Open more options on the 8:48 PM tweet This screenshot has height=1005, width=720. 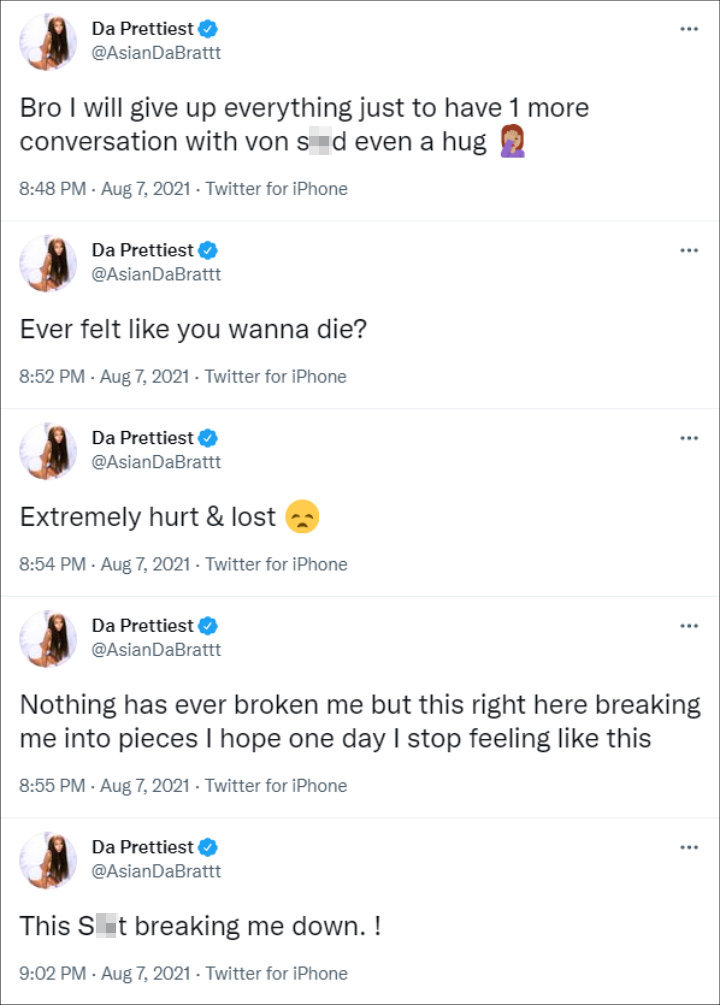[x=688, y=29]
